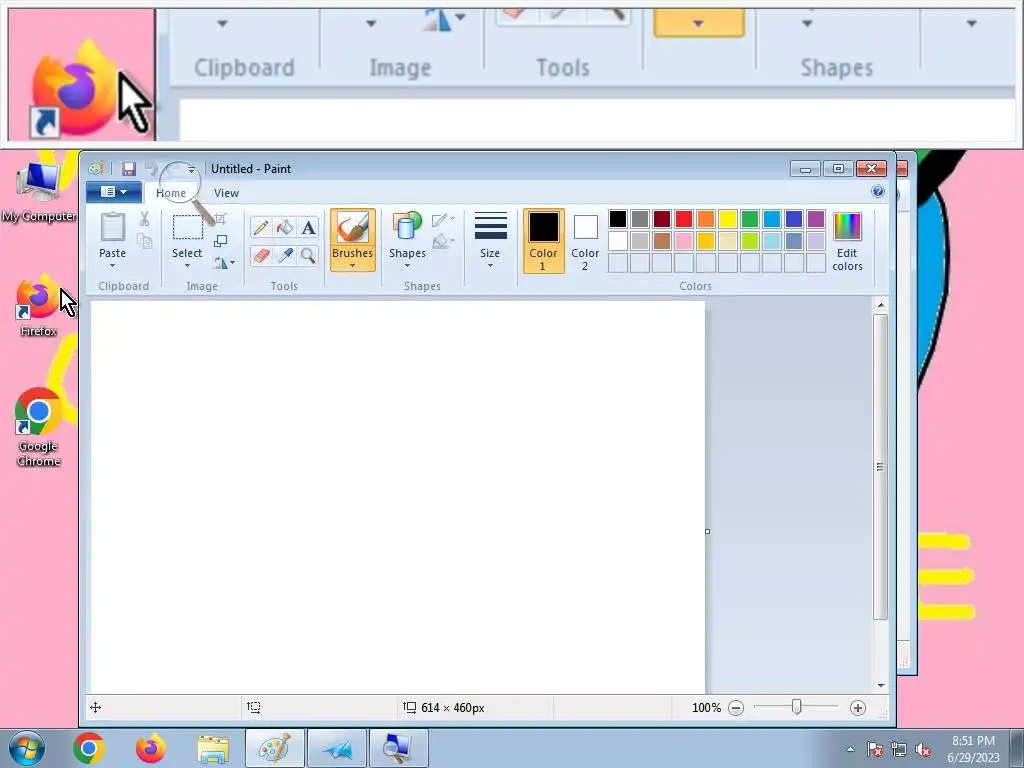Open the Windows Start menu
This screenshot has width=1024, height=768.
(27, 748)
